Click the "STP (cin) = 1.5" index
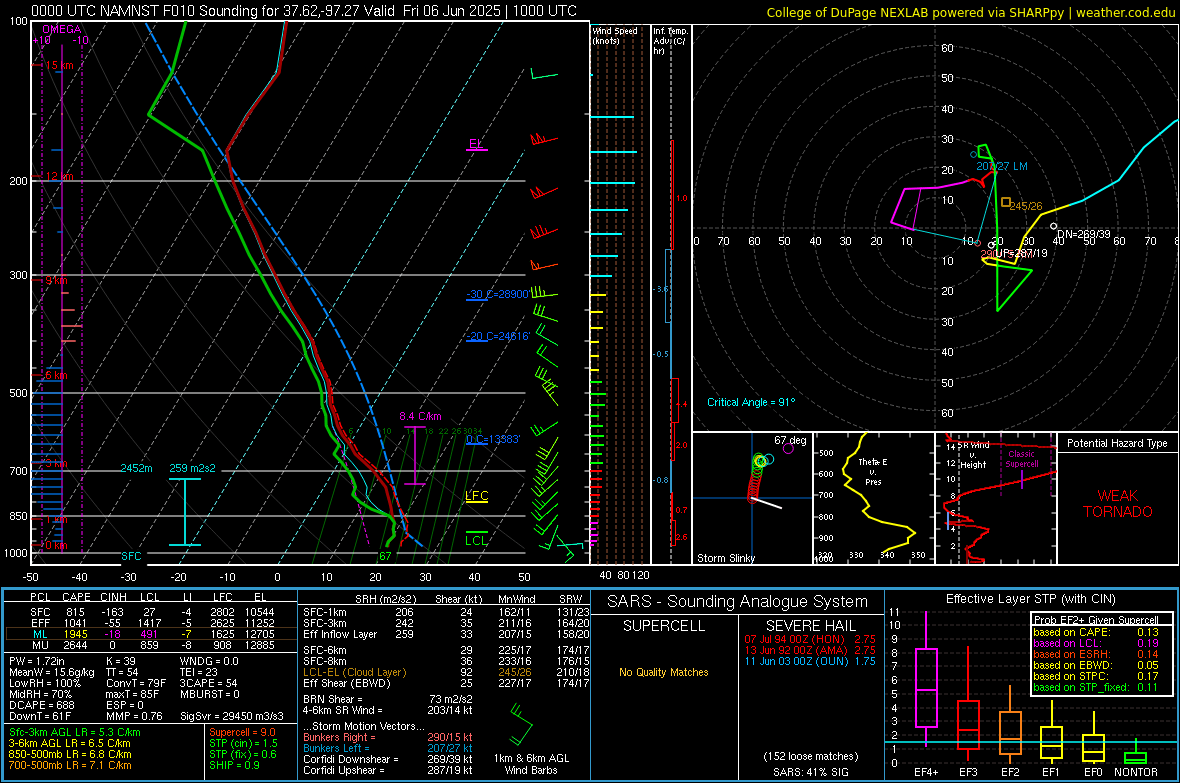 (243, 743)
